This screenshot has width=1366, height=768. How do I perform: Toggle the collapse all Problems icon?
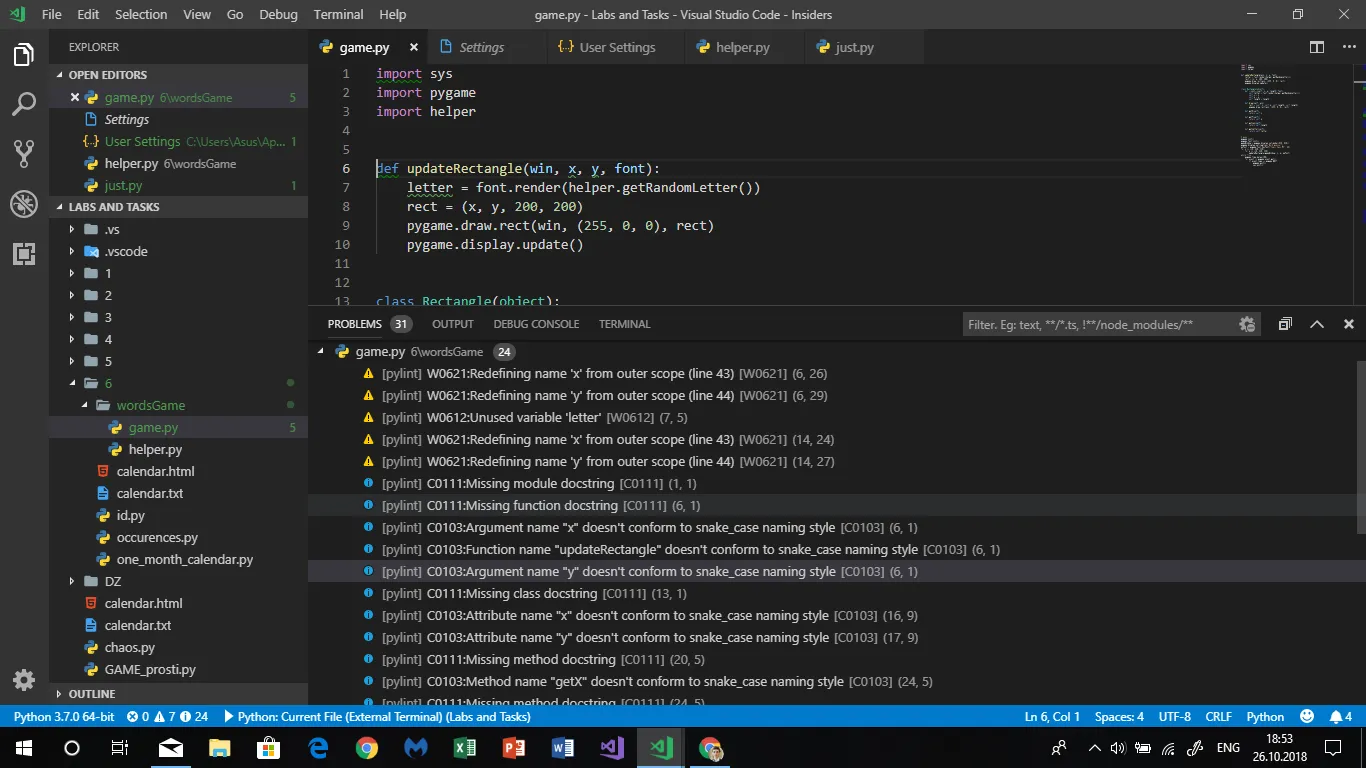[1285, 324]
